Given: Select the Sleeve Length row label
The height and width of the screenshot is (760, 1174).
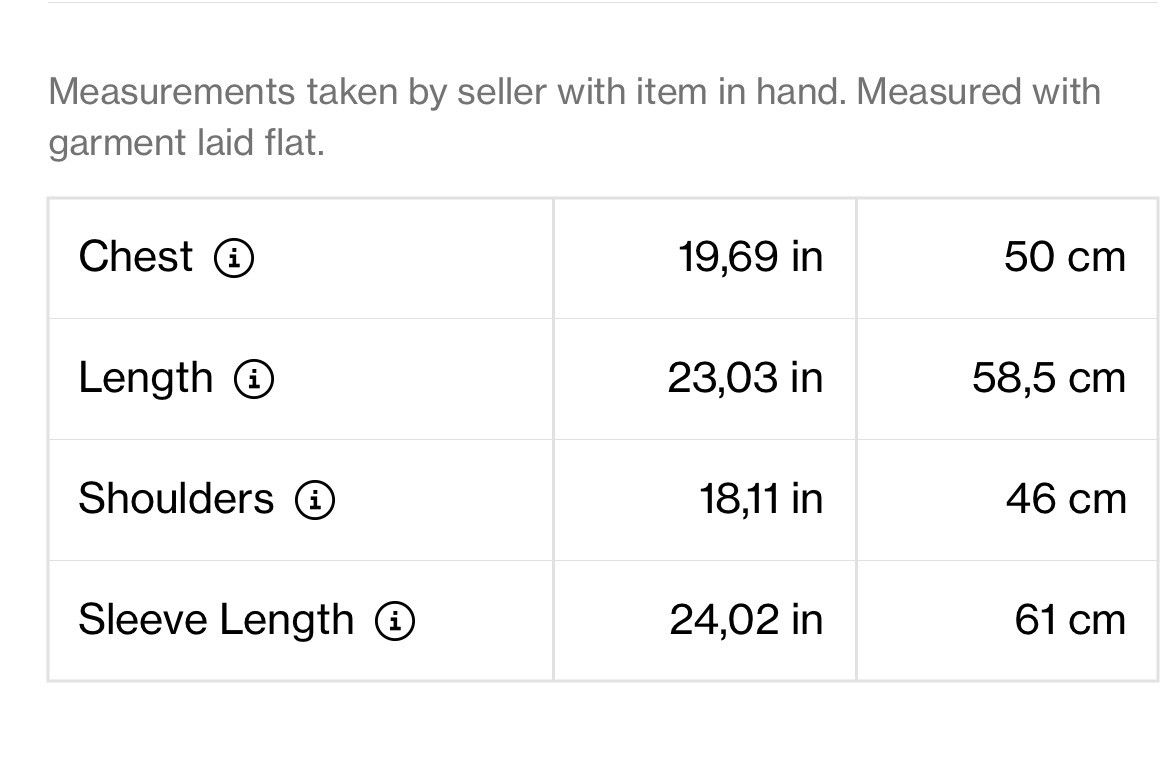Looking at the screenshot, I should 216,620.
